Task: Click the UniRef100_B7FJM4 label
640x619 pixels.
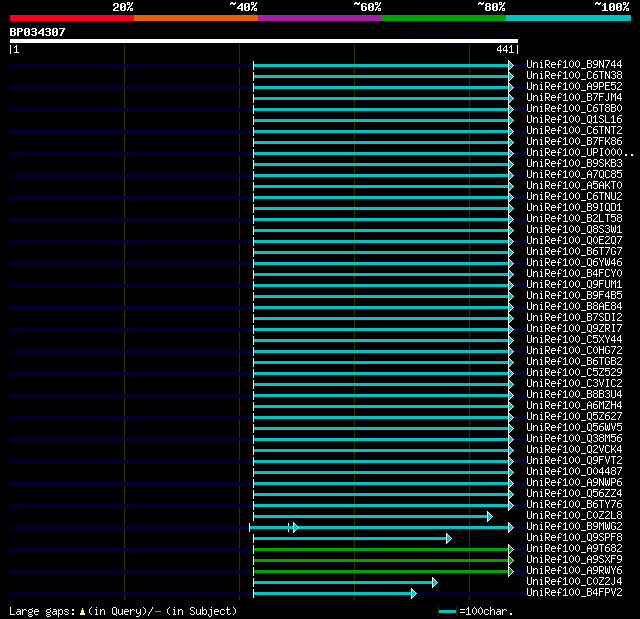Action: [x=574, y=98]
